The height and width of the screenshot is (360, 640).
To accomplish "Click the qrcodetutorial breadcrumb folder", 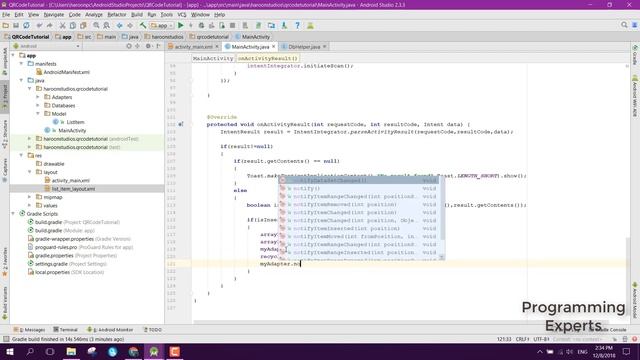I will [x=209, y=37].
